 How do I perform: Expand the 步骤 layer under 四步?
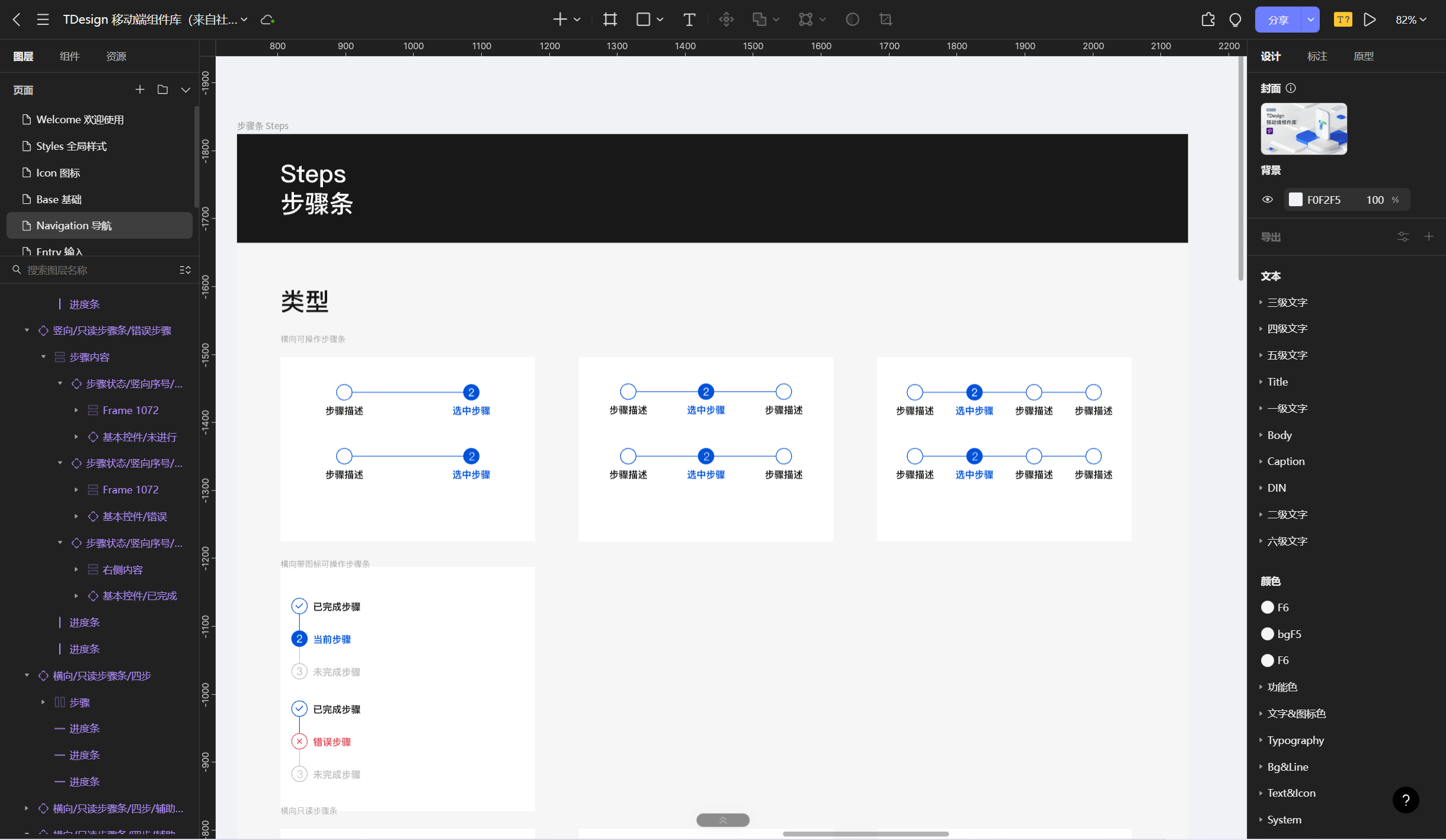coord(43,702)
